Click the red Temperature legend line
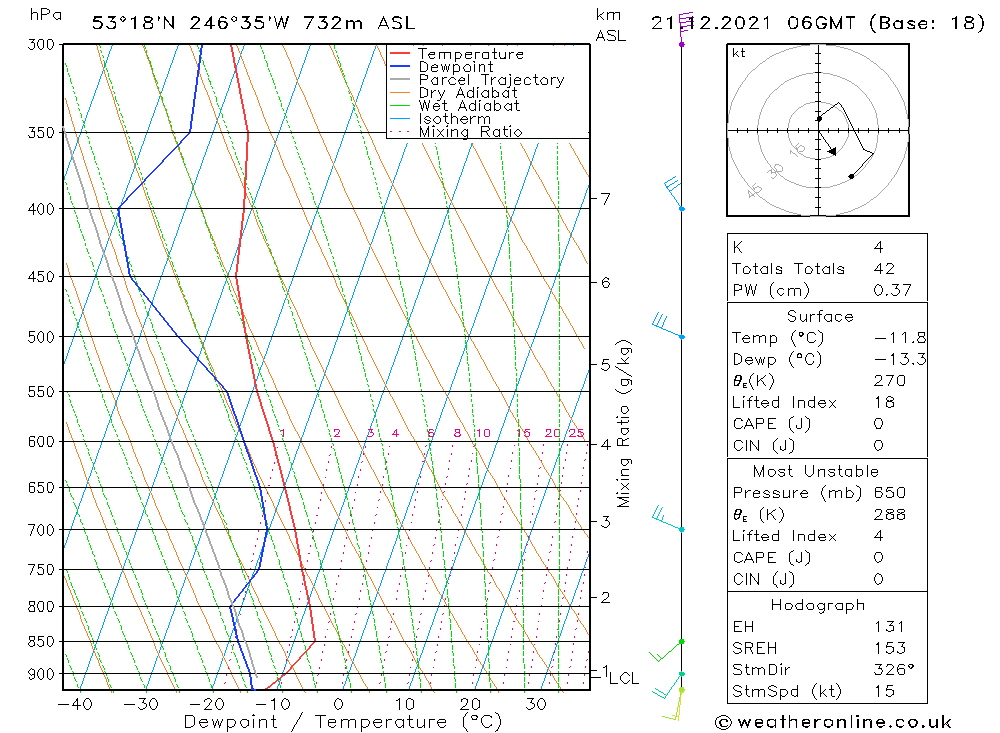The image size is (1000, 733). [x=400, y=54]
